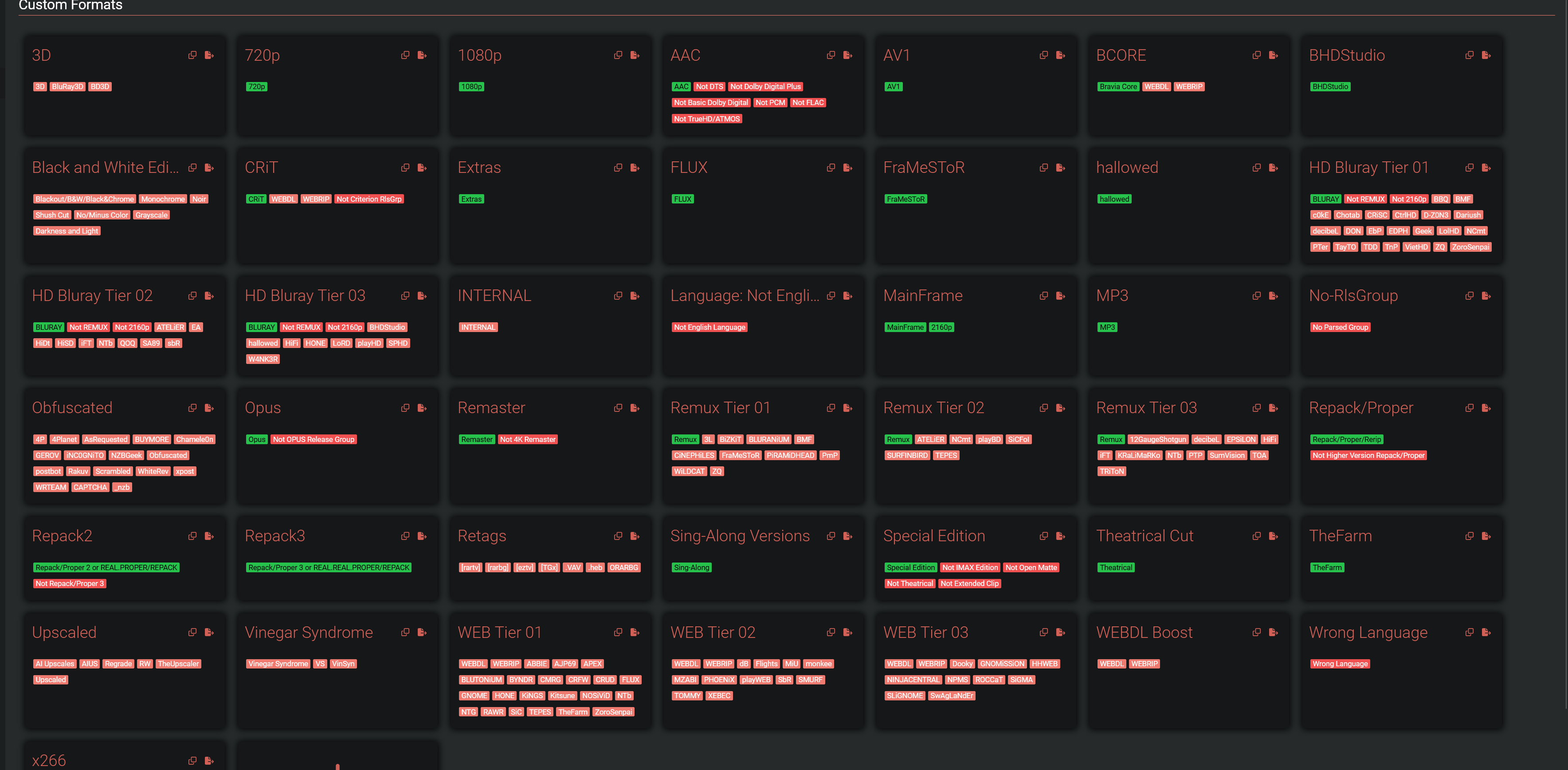Open the WEBDL Boost custom format
This screenshot has height=770, width=1568.
coord(1145,633)
